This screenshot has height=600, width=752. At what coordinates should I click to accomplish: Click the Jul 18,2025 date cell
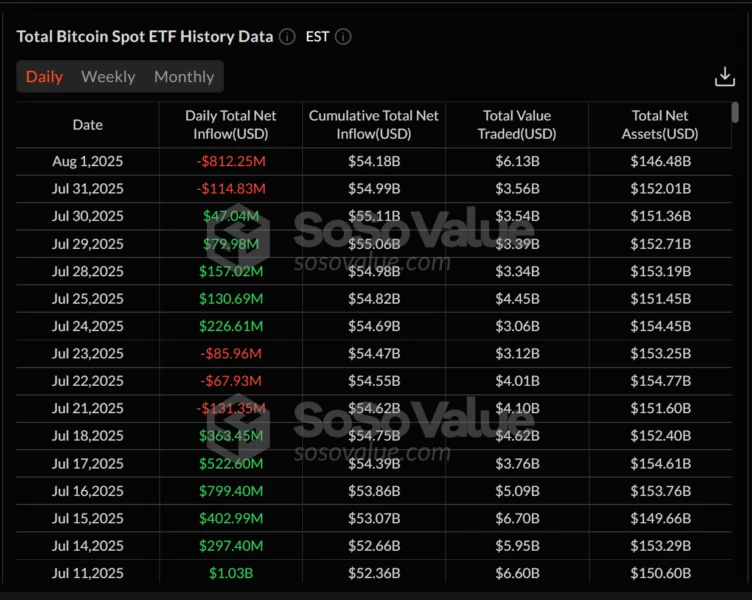pyautogui.click(x=87, y=435)
